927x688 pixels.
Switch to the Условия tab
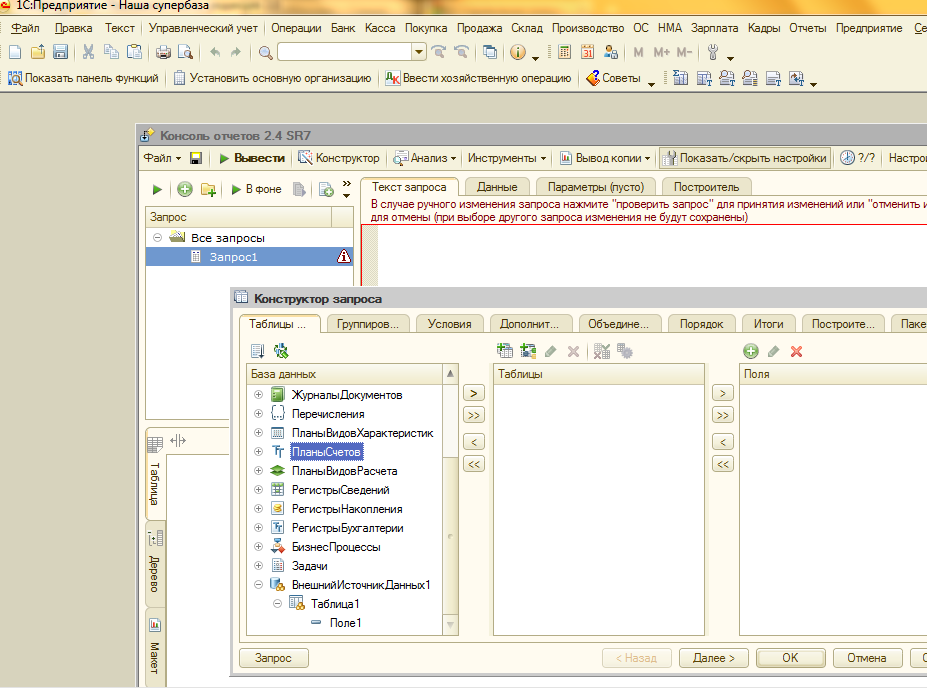click(x=449, y=324)
